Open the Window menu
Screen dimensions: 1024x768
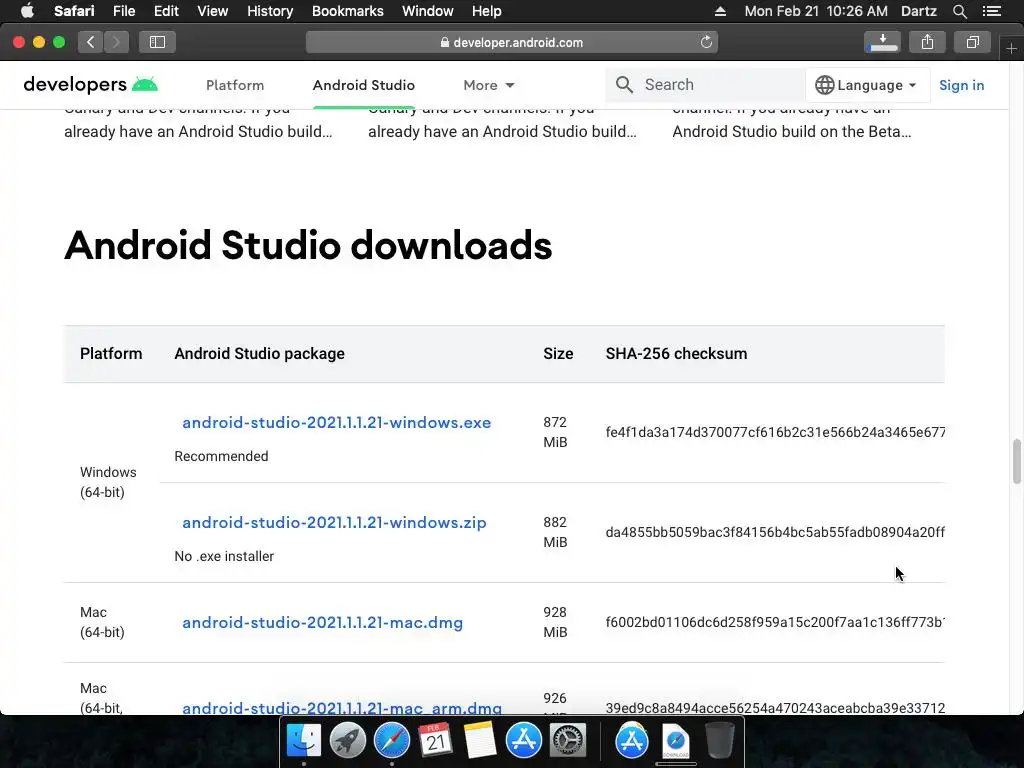(x=427, y=11)
